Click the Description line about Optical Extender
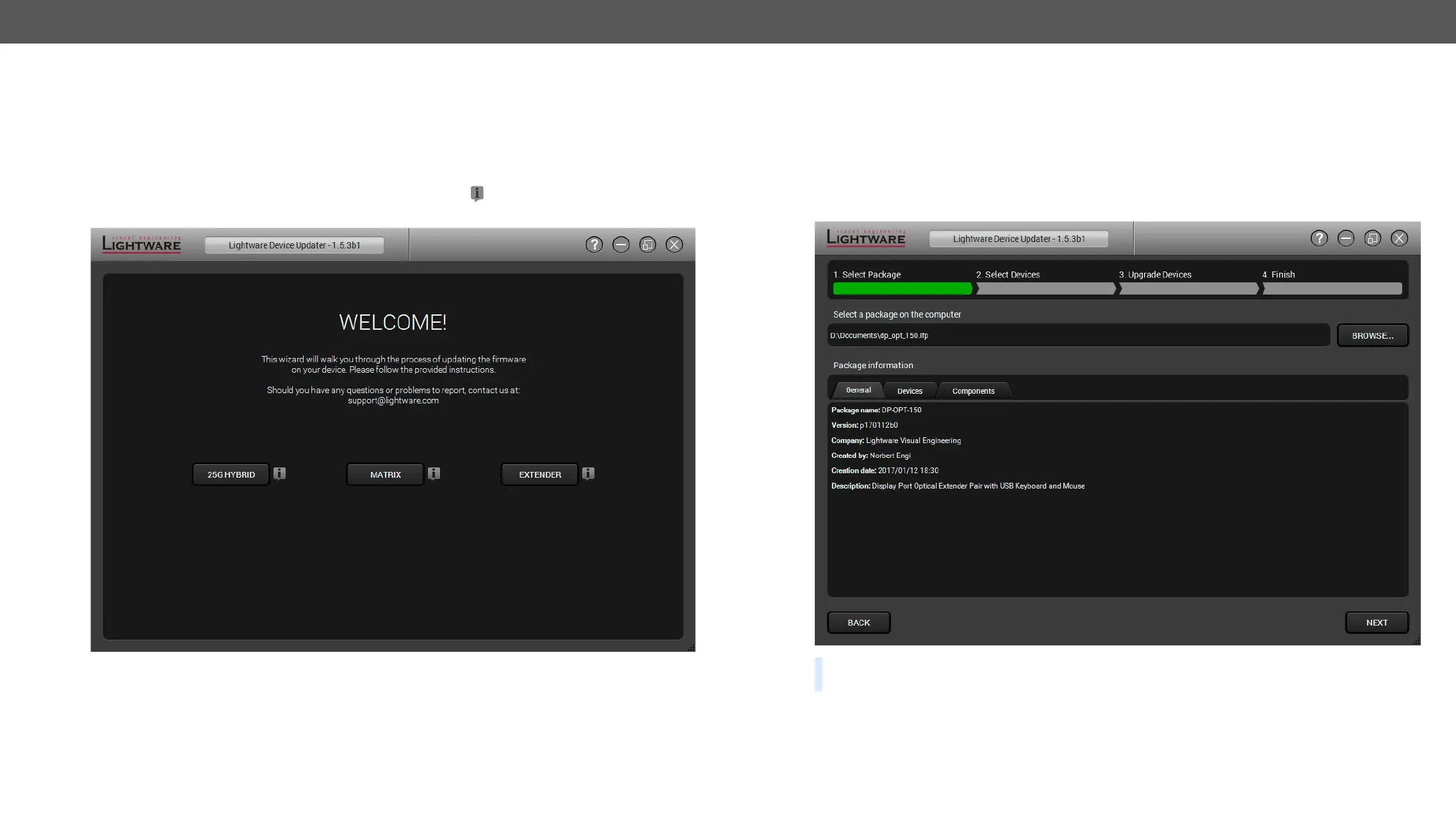The image size is (1456, 817). [x=958, y=486]
